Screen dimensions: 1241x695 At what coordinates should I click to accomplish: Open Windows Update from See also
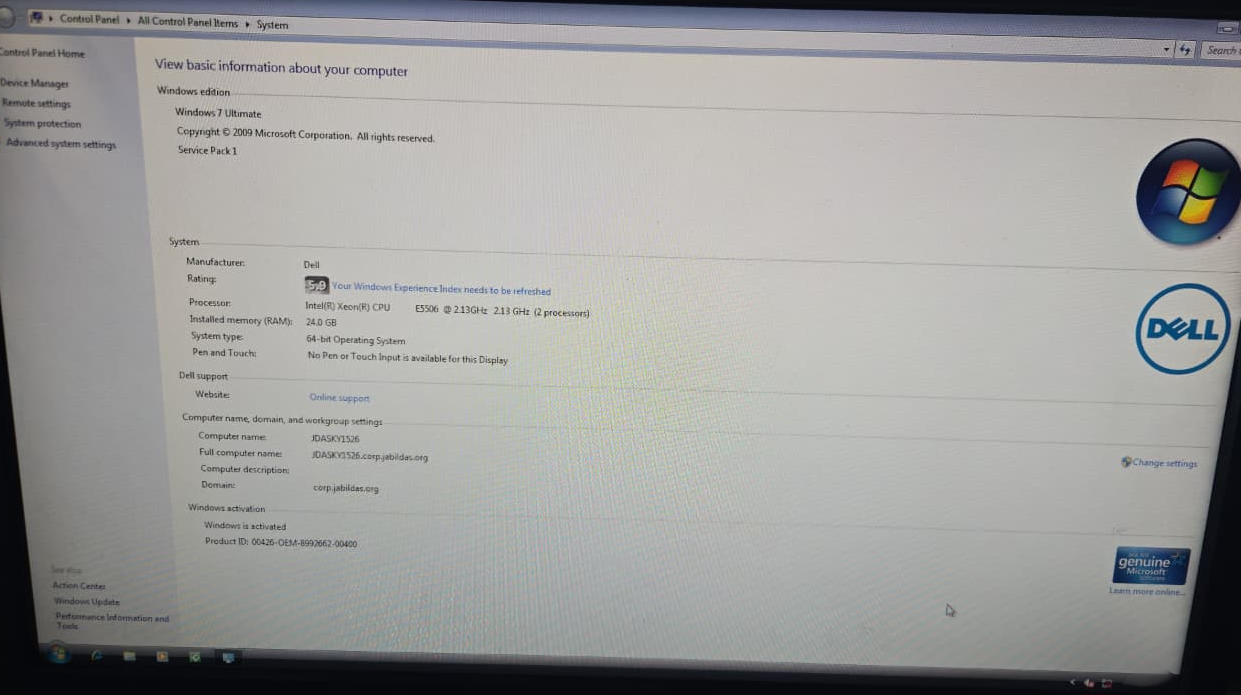87,602
